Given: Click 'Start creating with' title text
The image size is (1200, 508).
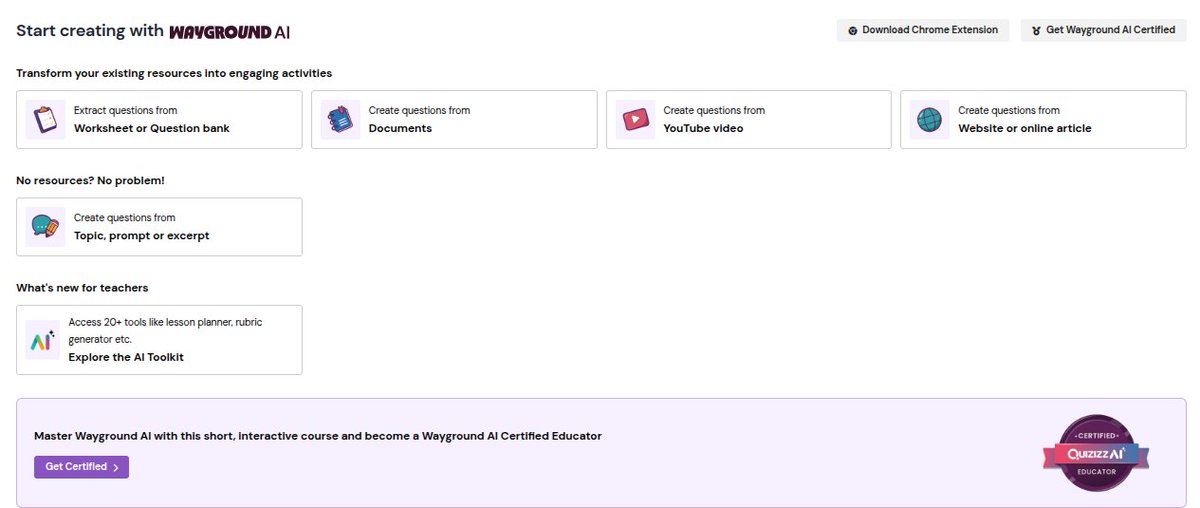Looking at the screenshot, I should point(90,31).
